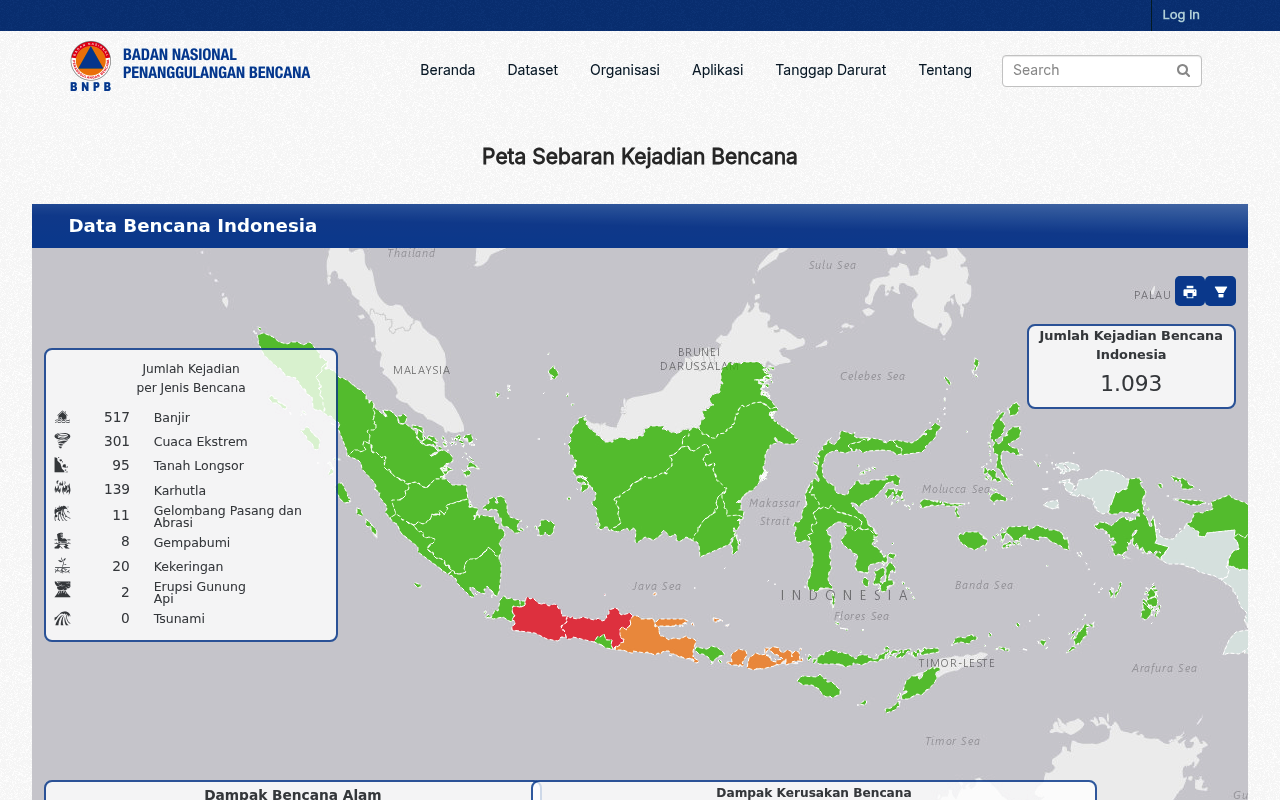Click Dampak Bencana Alam panel title

click(x=293, y=794)
